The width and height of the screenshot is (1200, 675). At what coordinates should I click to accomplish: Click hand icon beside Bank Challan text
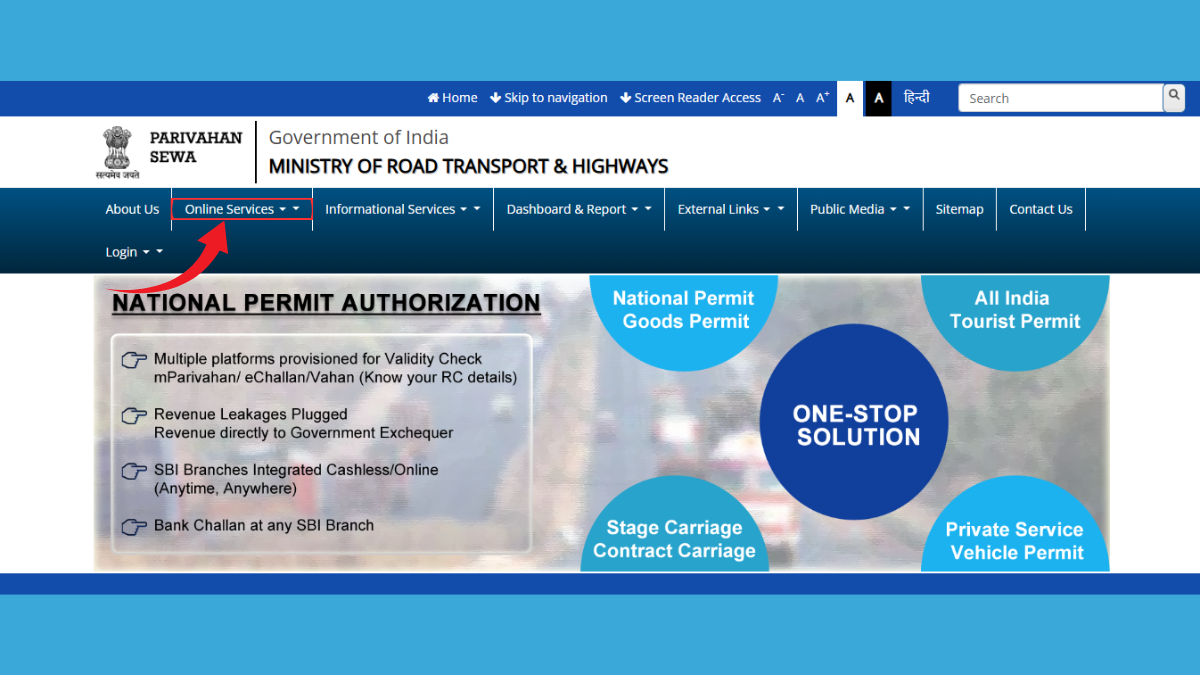click(x=134, y=527)
